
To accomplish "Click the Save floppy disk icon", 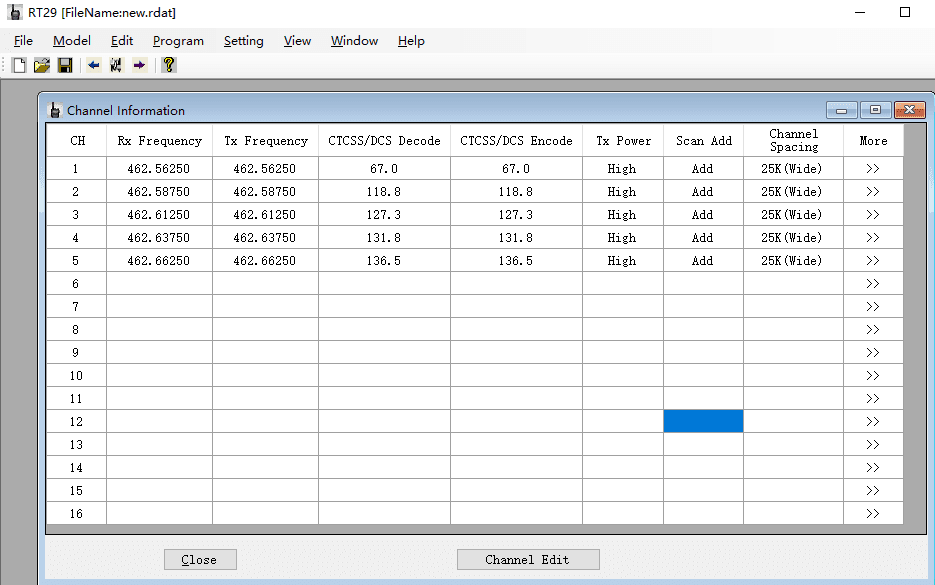I will [x=65, y=65].
